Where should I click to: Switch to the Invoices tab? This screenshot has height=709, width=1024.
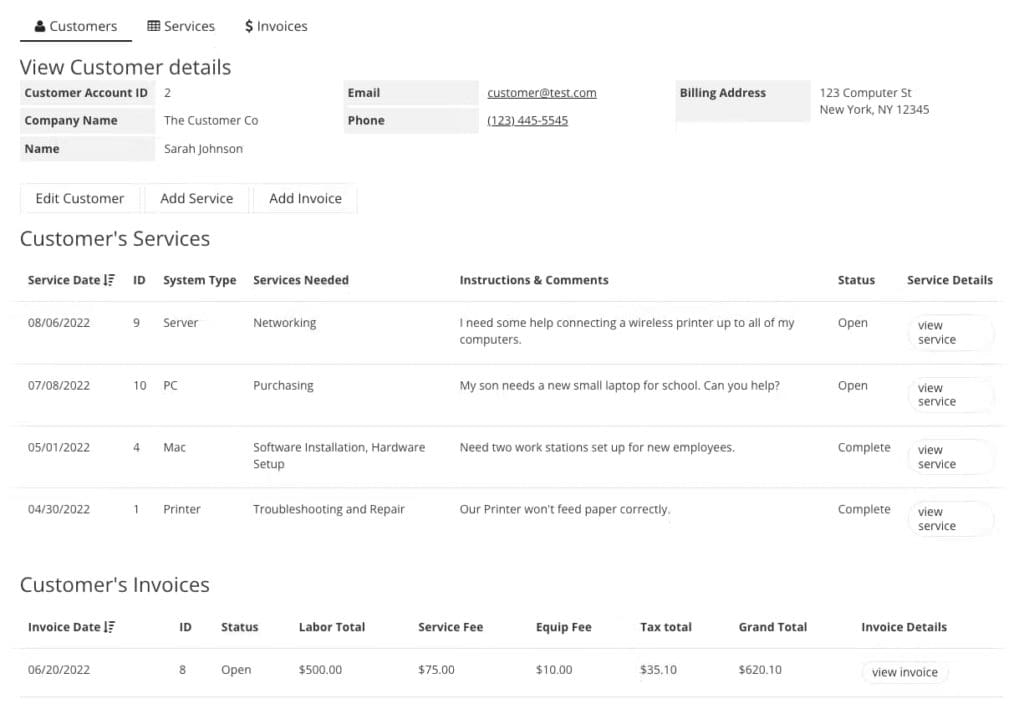tap(276, 27)
